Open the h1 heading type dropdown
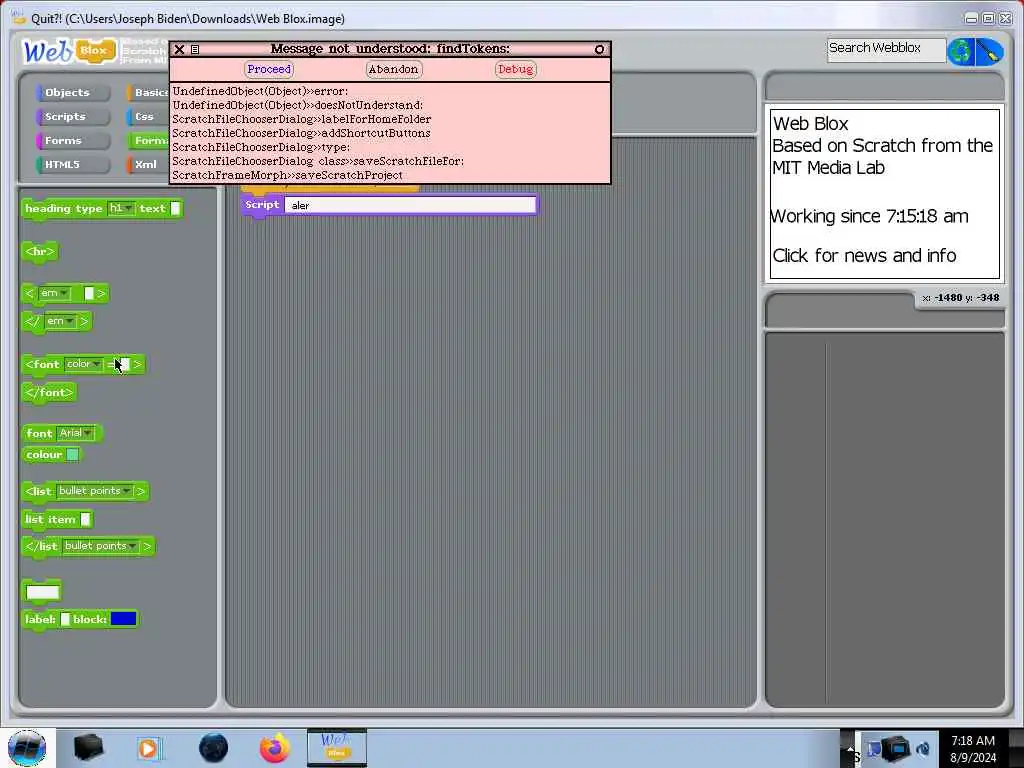Image resolution: width=1024 pixels, height=768 pixels. tap(121, 208)
